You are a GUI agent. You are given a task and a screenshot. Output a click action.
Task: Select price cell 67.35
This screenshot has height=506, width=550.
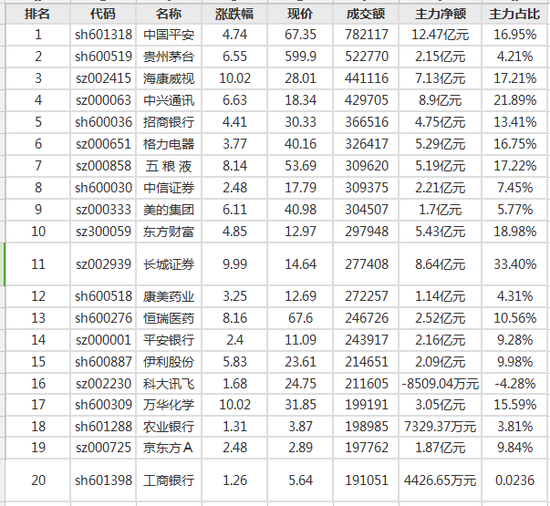300,35
